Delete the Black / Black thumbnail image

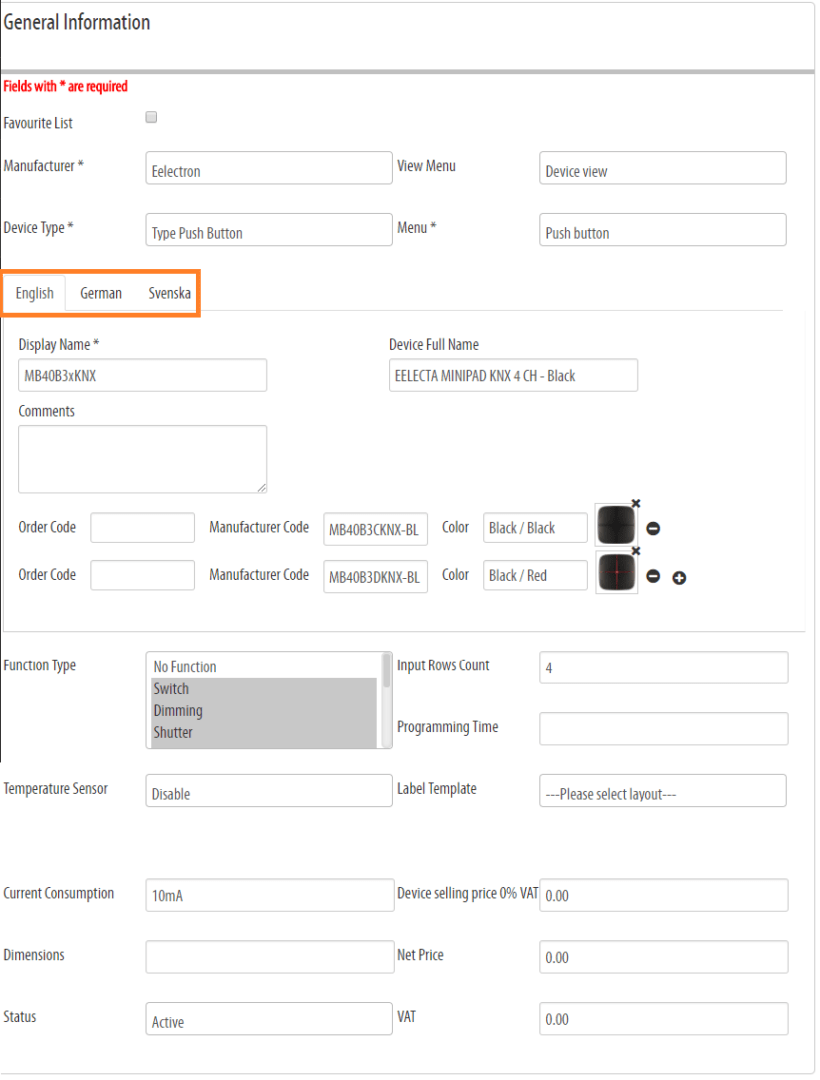click(636, 503)
